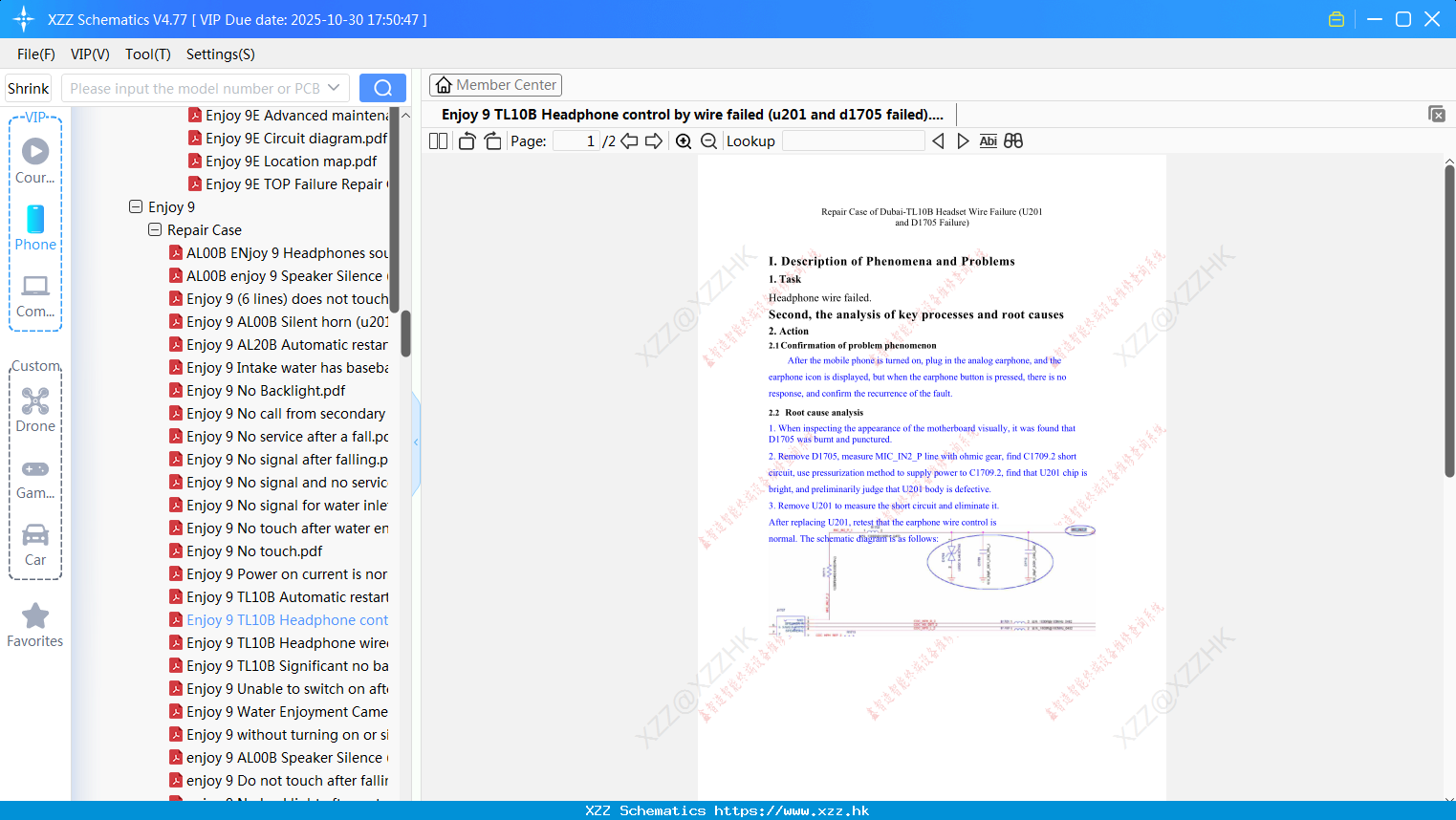This screenshot has height=820, width=1456.
Task: Close the document tab panel icon
Action: (1436, 114)
